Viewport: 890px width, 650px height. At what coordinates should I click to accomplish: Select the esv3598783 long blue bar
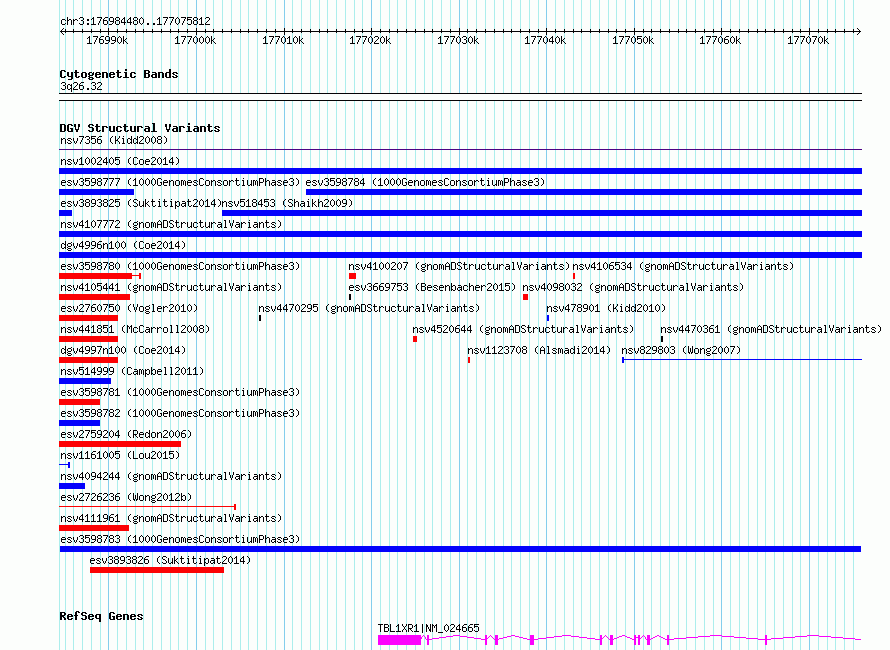pyautogui.click(x=460, y=549)
